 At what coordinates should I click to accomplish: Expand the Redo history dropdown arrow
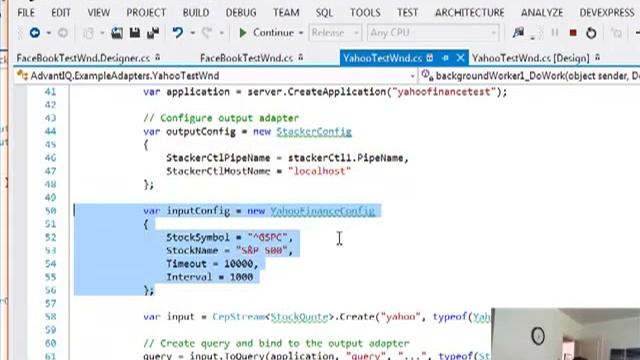coord(221,33)
